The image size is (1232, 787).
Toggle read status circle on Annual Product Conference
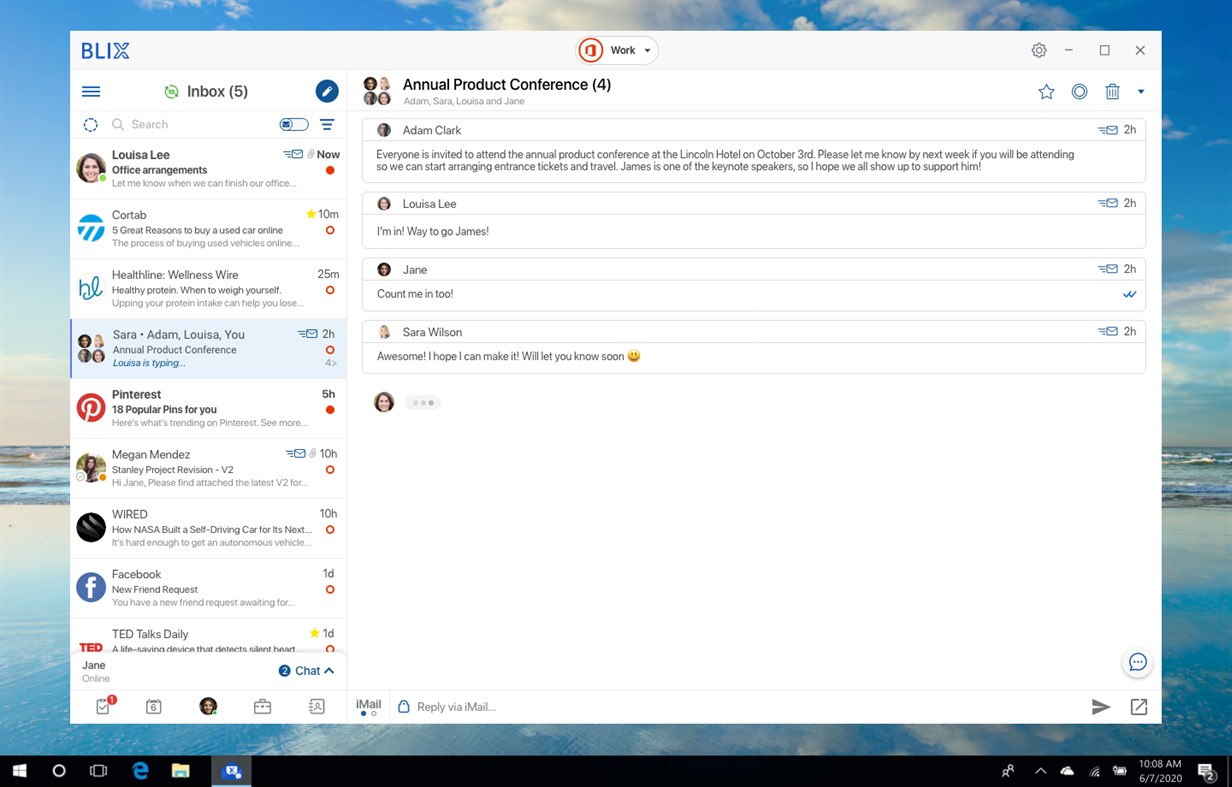tap(330, 350)
